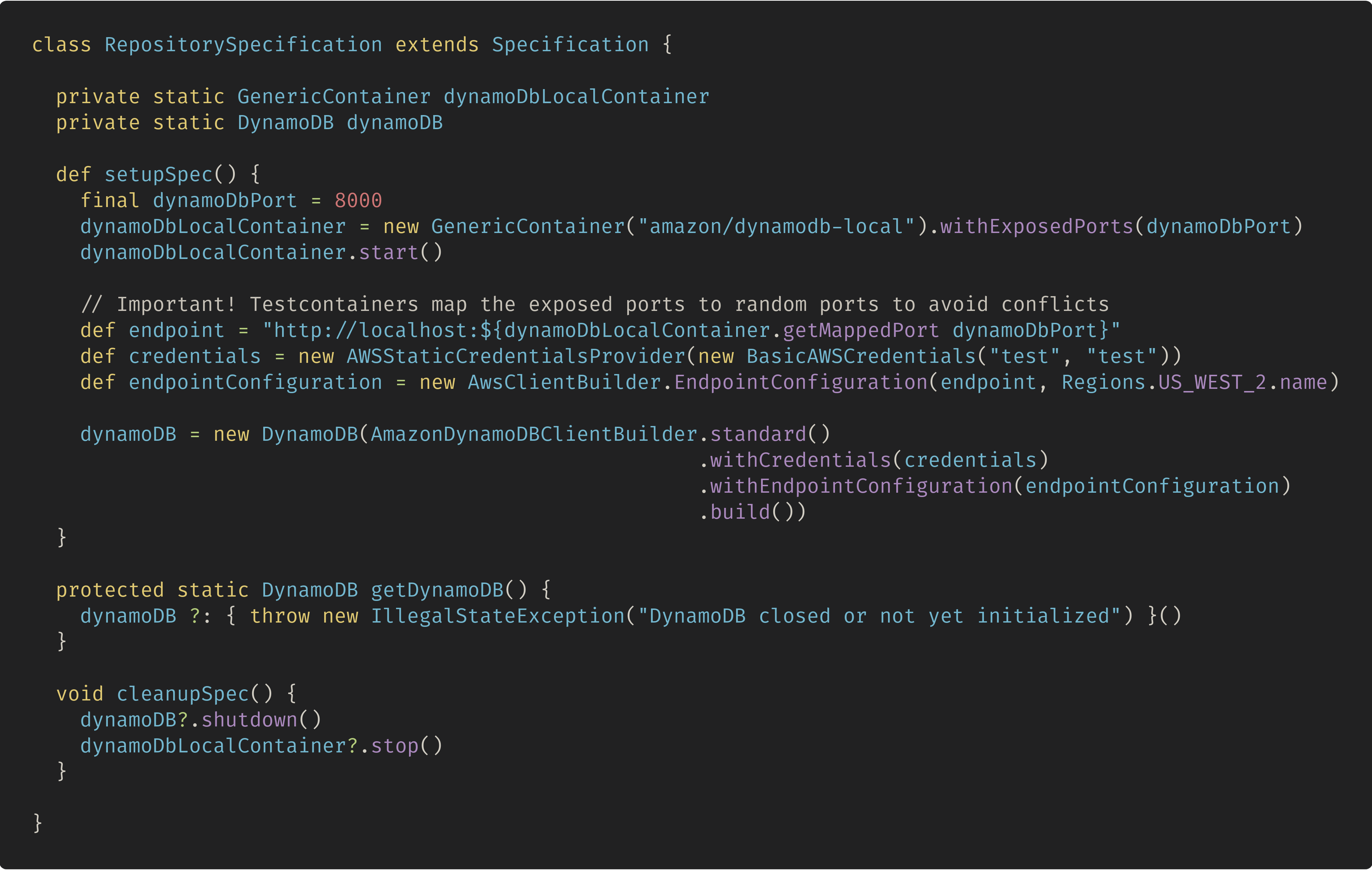Click the 'extends' keyword
Screen dimensions: 1372x870
coord(437,45)
